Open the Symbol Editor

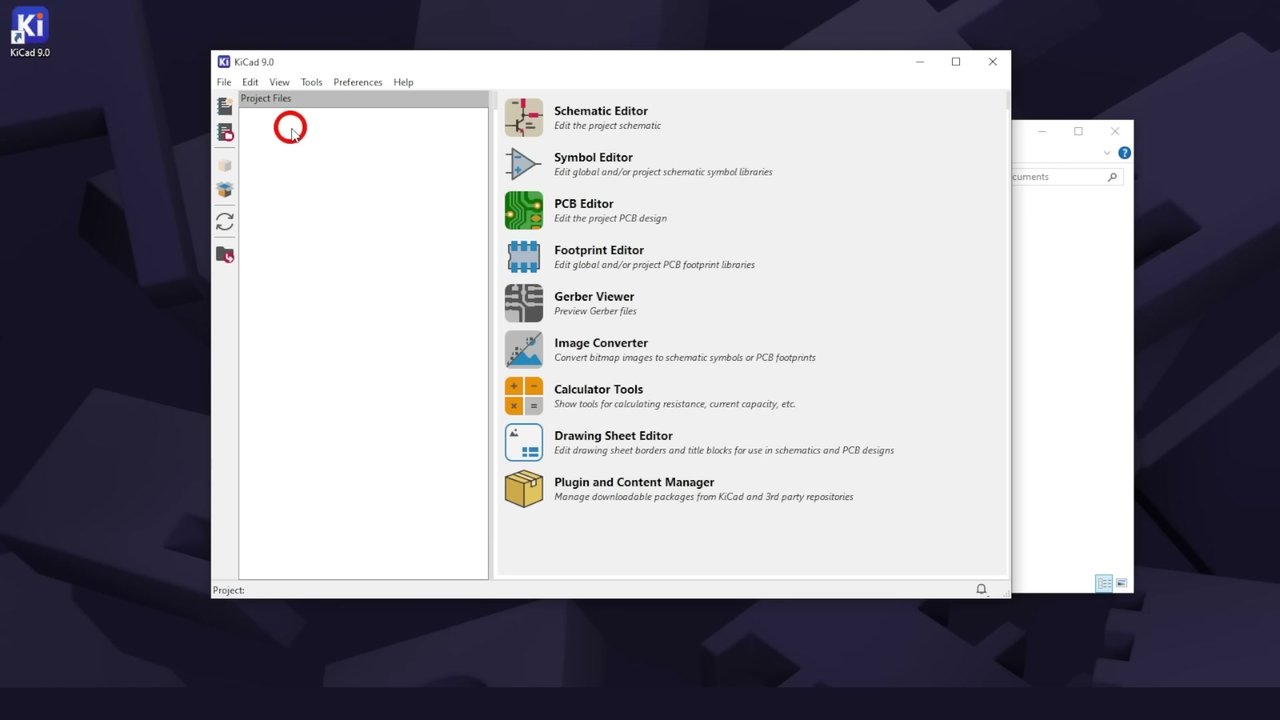523,164
